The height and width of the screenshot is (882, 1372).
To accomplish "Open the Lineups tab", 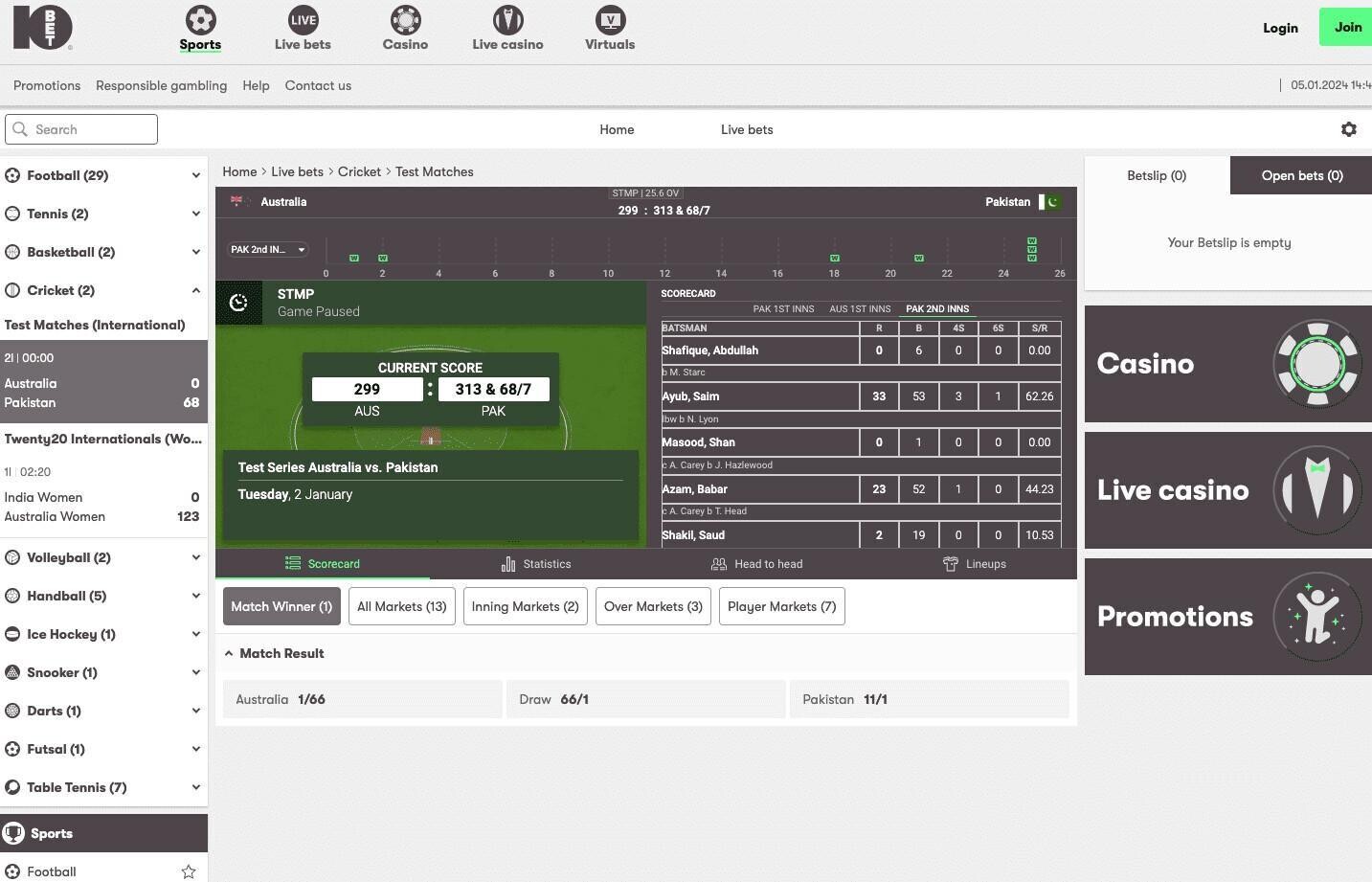I will point(975,564).
